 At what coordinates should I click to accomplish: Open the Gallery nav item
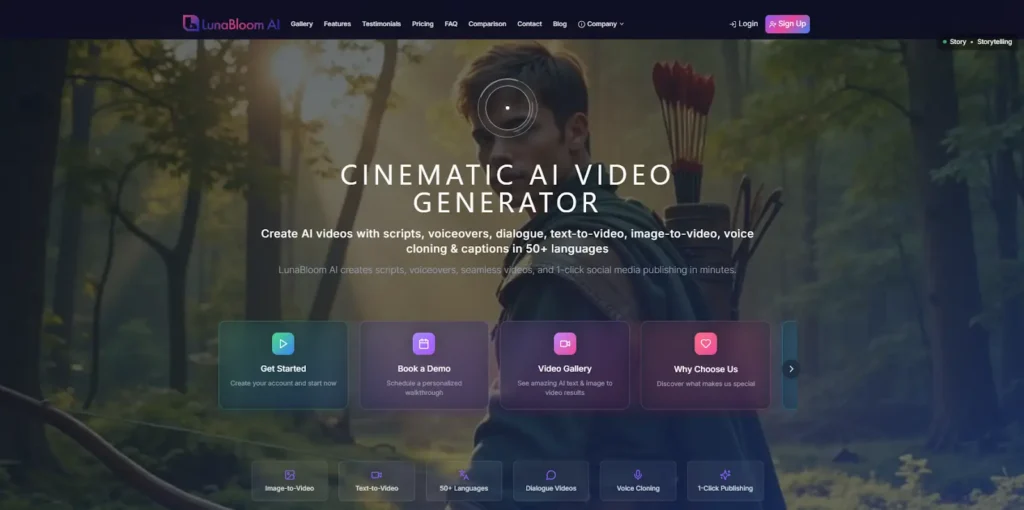[x=302, y=24]
